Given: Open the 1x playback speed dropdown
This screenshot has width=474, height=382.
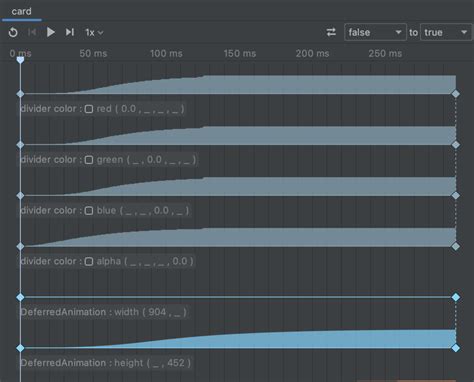Looking at the screenshot, I should point(94,33).
